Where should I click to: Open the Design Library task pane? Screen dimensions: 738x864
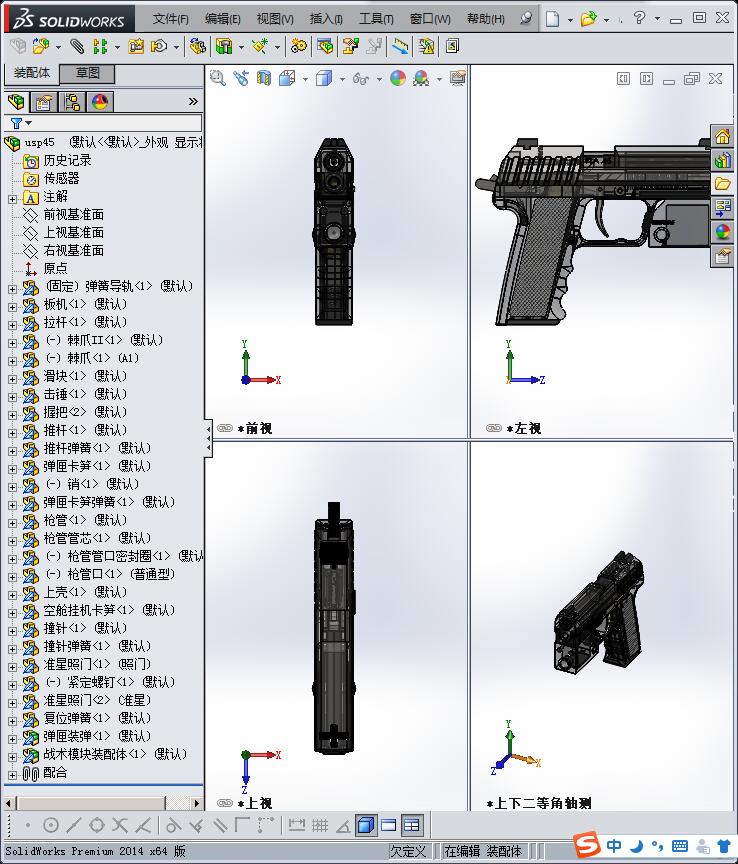[722, 160]
